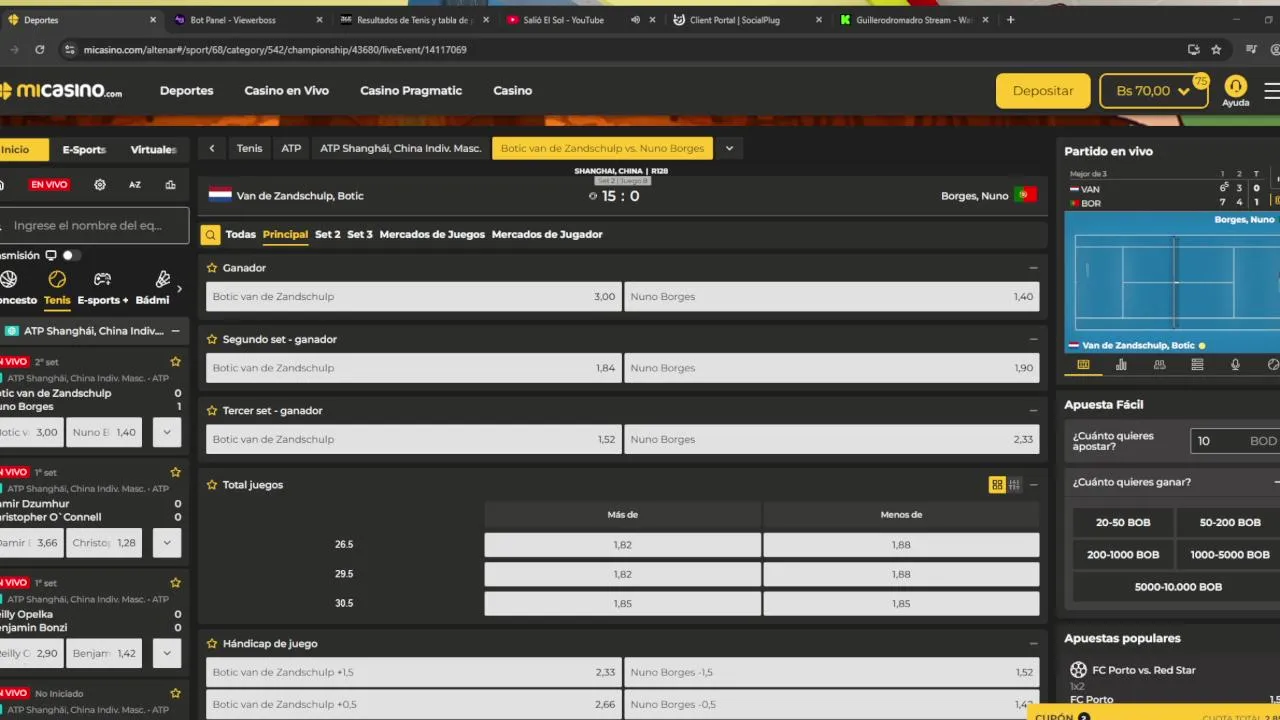Select the E-Sports sidebar tab

pos(84,150)
